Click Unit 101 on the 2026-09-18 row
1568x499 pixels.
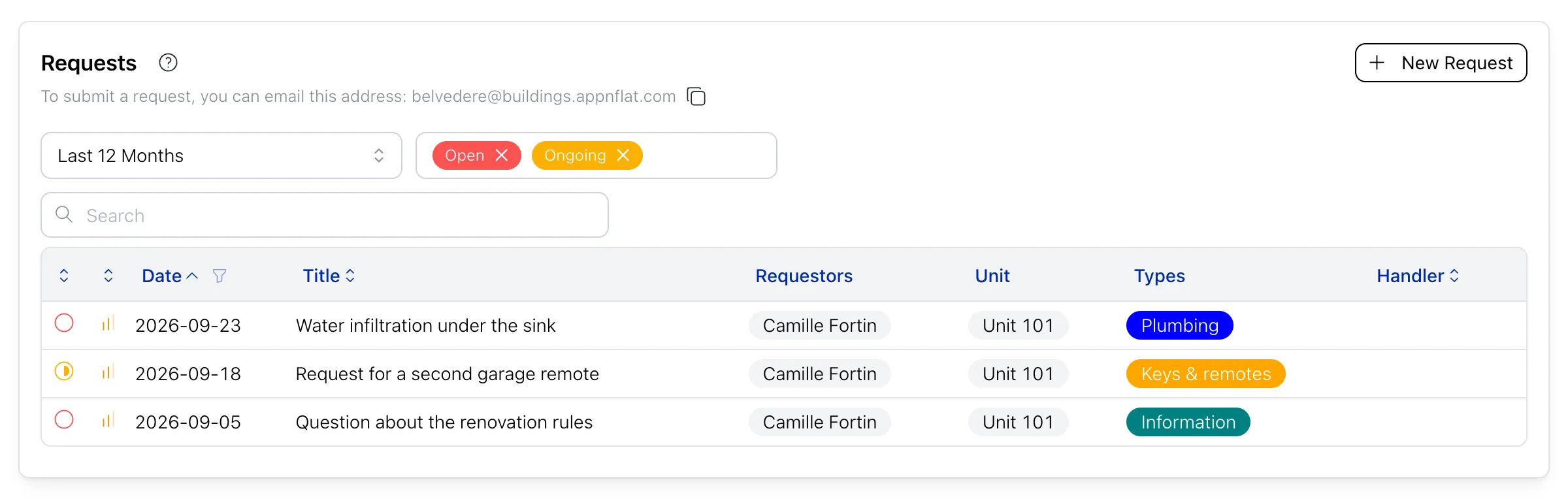1018,374
